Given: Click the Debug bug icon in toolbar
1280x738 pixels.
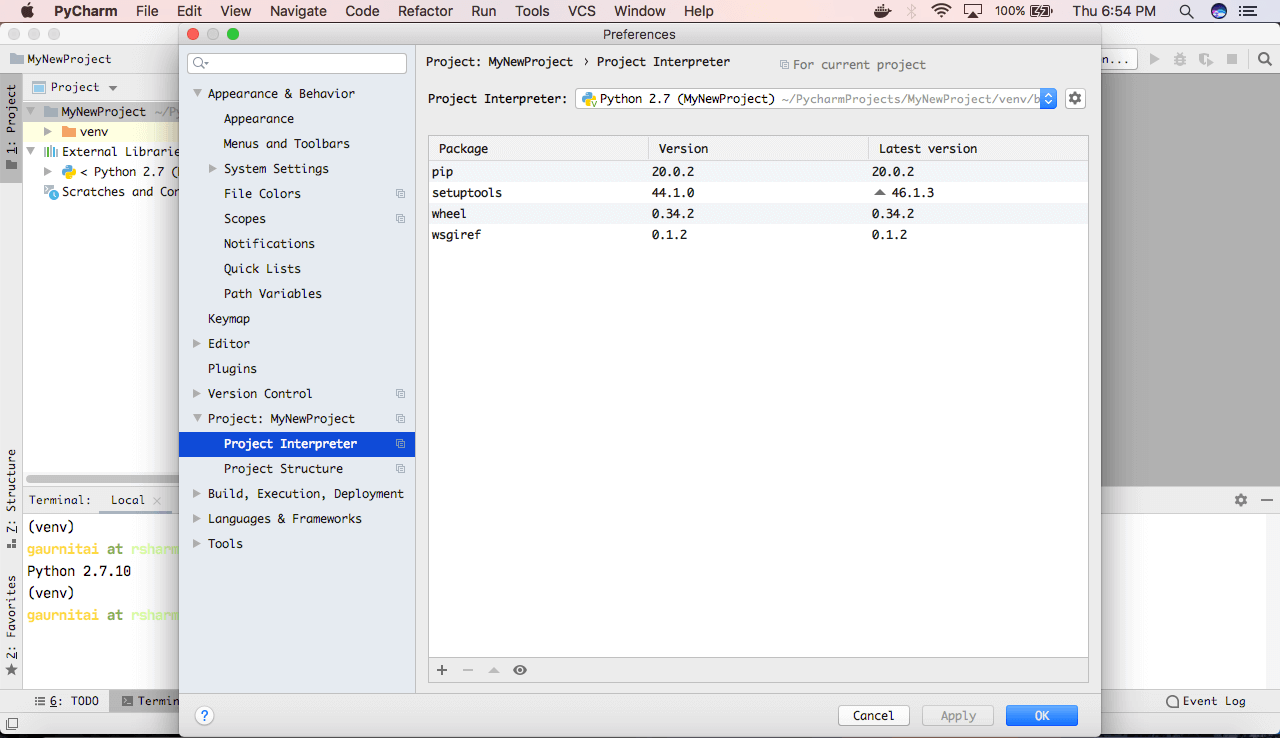Looking at the screenshot, I should pos(1180,60).
